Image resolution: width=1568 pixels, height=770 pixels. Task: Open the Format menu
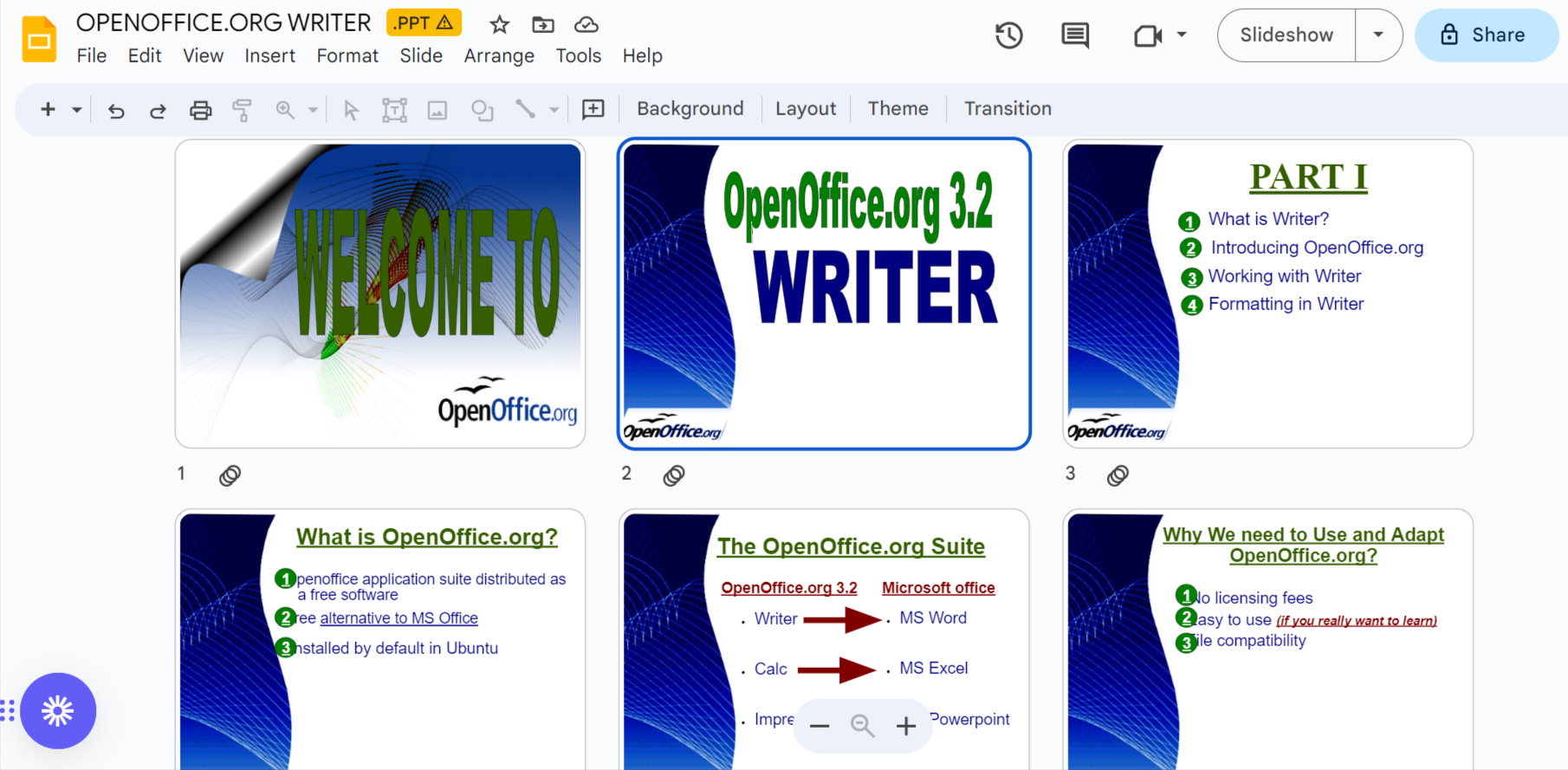347,56
